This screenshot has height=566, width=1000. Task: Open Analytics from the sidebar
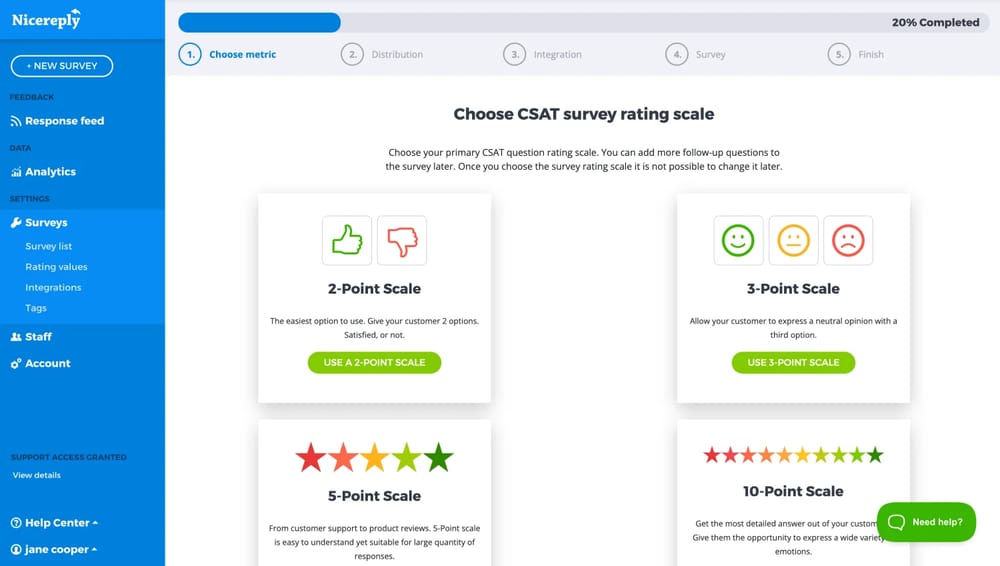click(50, 172)
